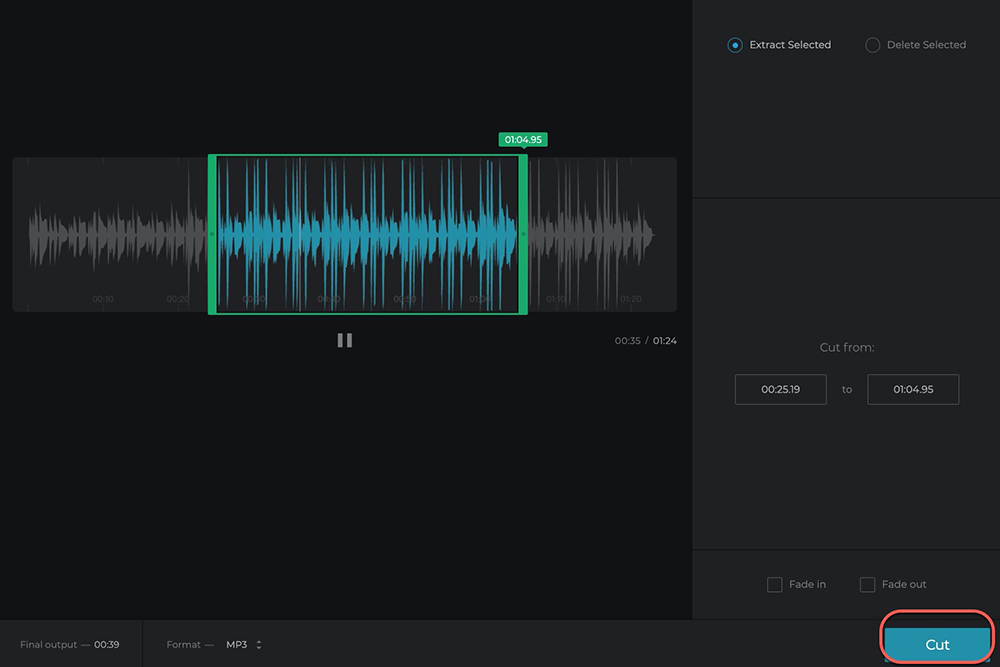Grab the right green selection handle
Image resolution: width=1000 pixels, height=667 pixels.
(x=523, y=234)
